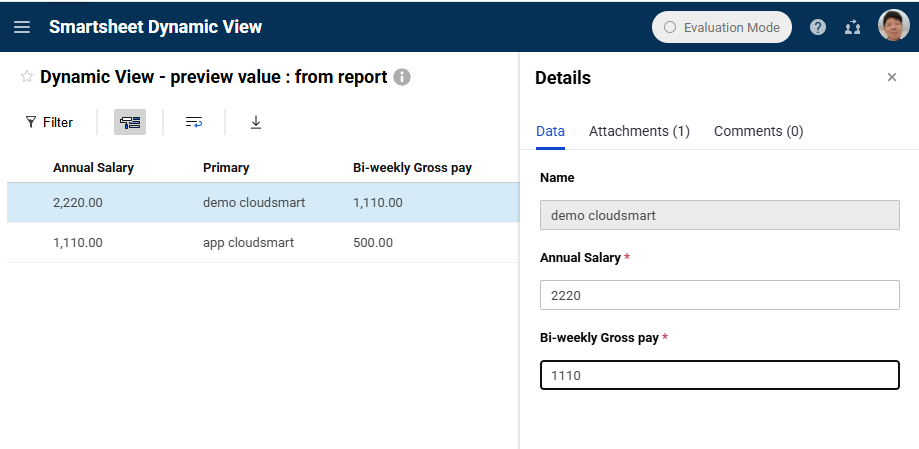Open the hamburger navigation menu
The width and height of the screenshot is (919, 449).
[x=22, y=27]
